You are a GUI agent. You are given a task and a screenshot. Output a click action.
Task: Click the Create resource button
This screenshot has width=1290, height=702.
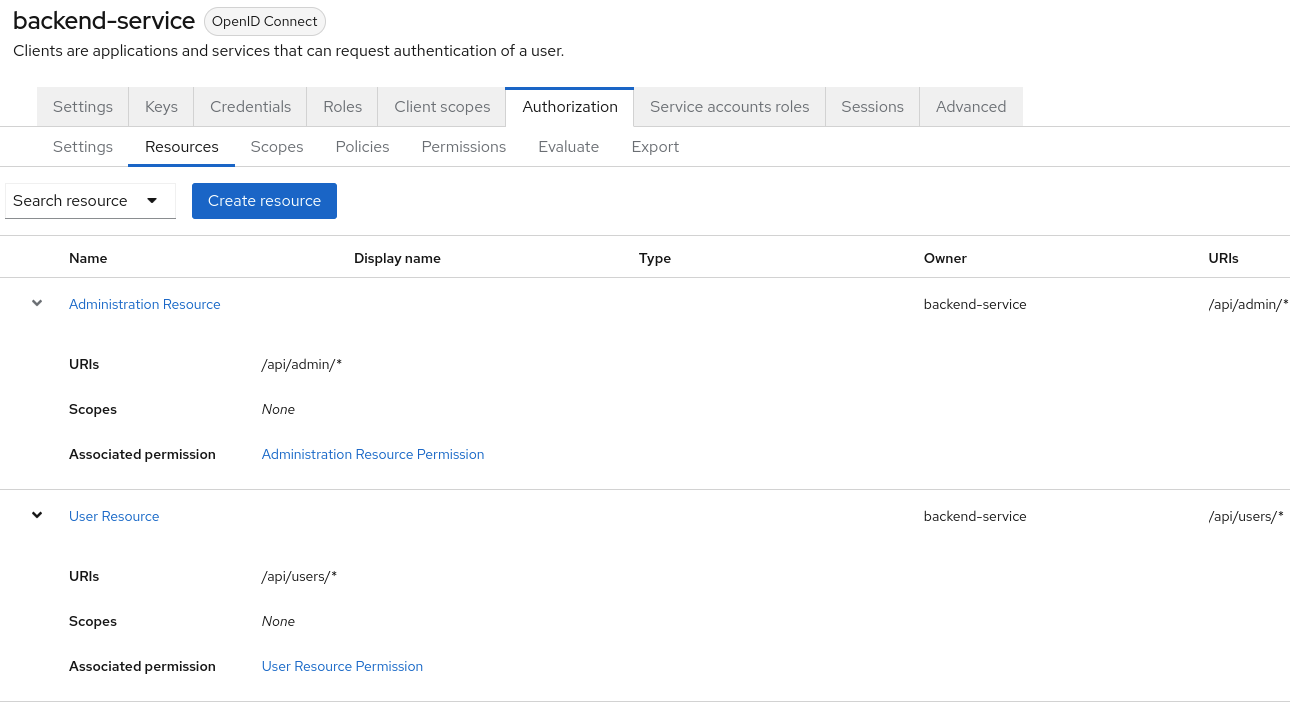coord(264,201)
